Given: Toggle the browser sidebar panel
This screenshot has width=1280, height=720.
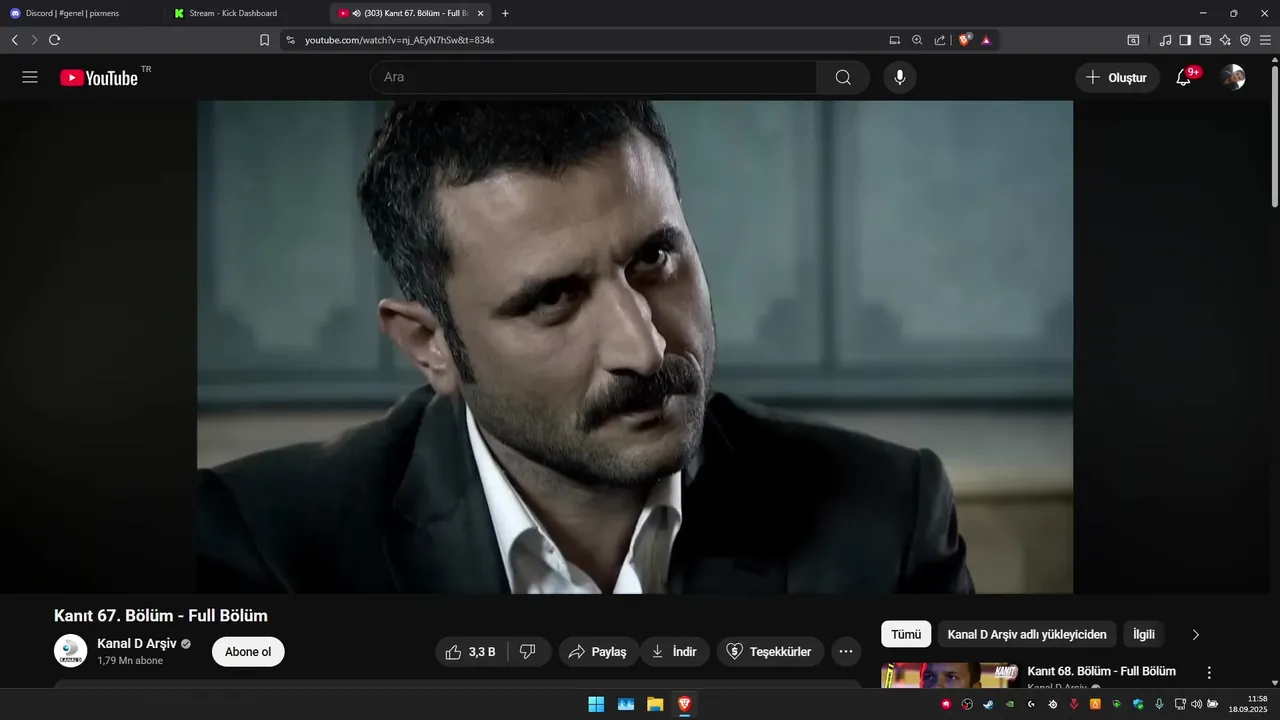Looking at the screenshot, I should coord(1185,40).
